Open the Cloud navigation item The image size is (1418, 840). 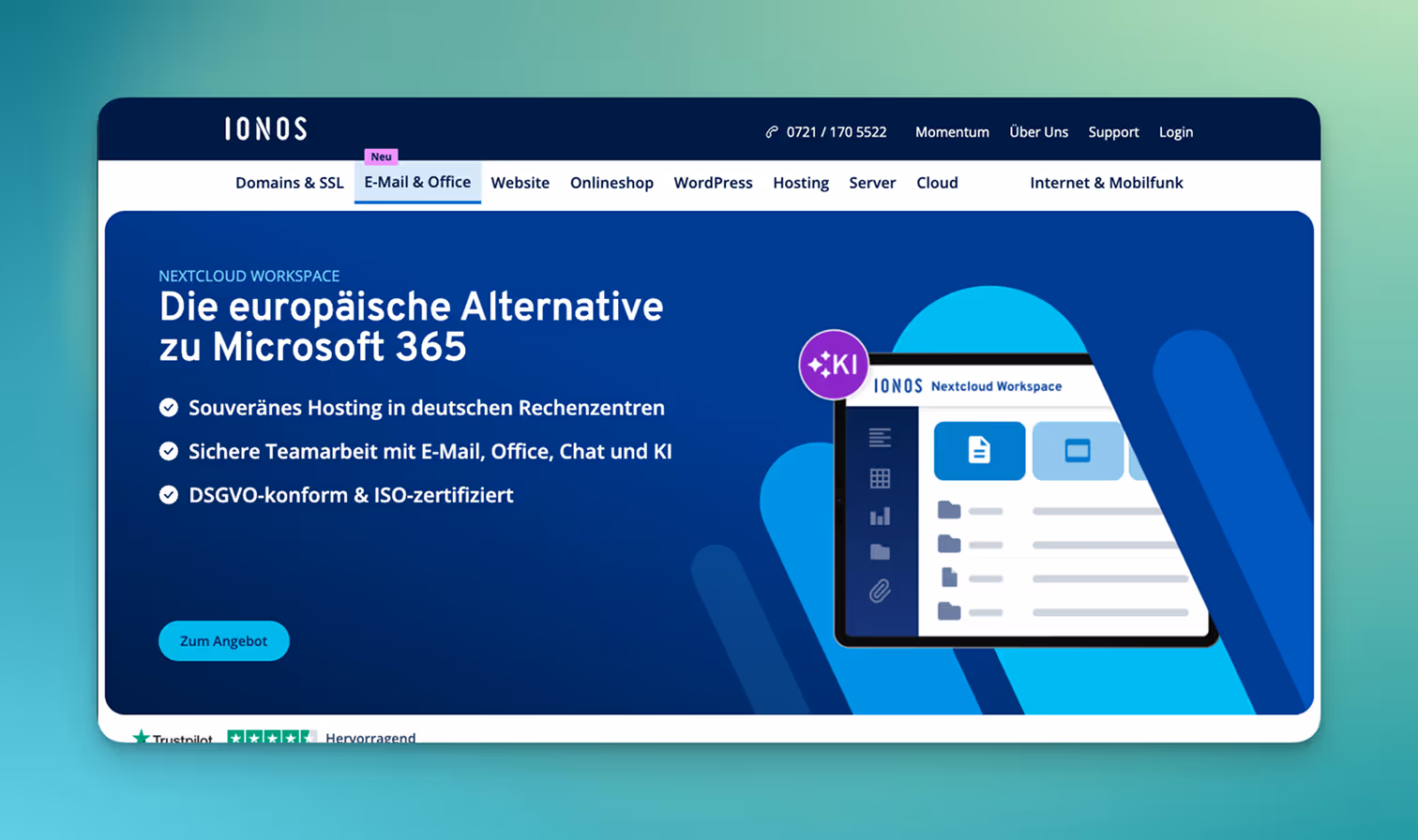tap(937, 183)
